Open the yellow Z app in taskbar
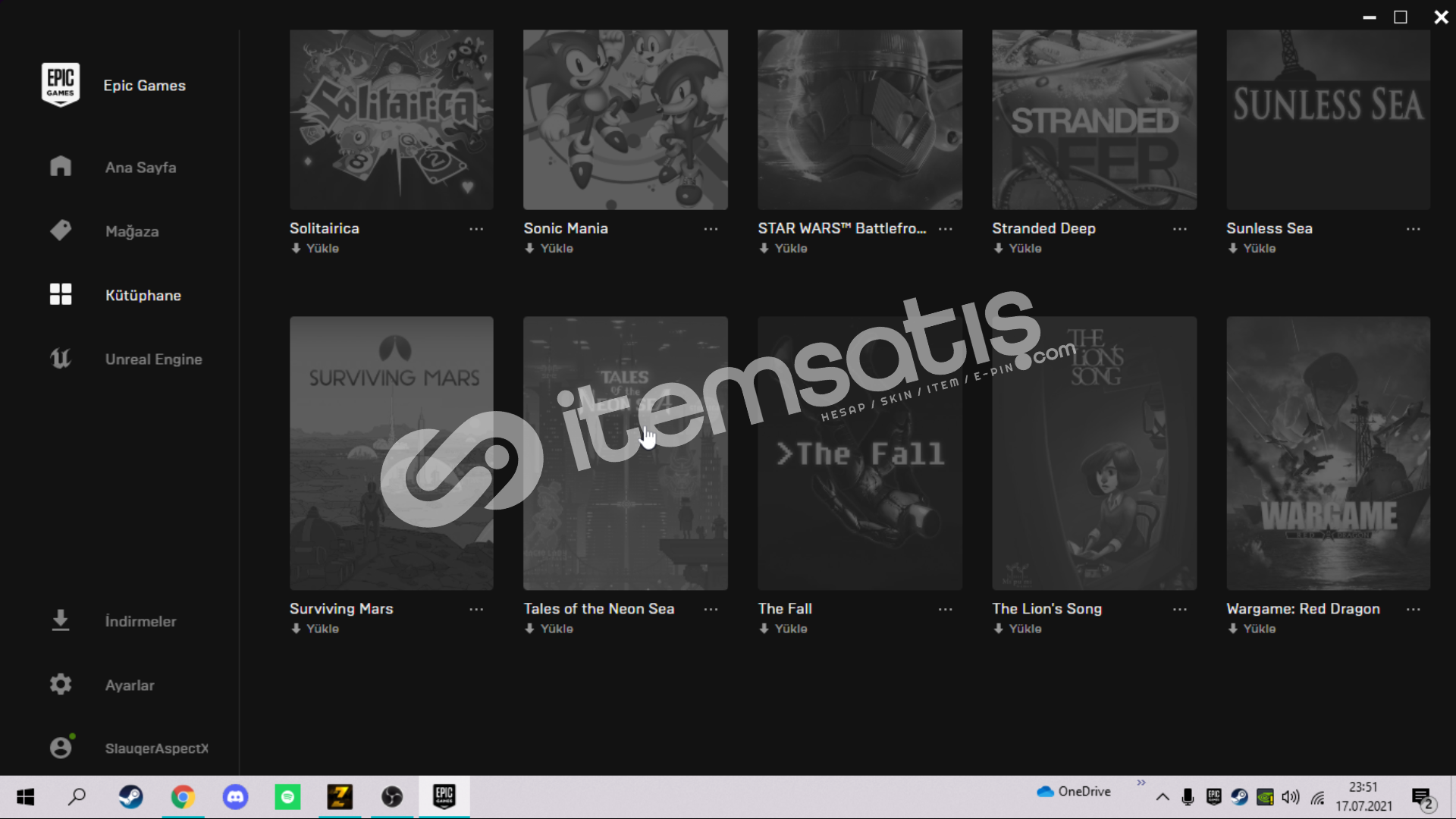 pyautogui.click(x=340, y=797)
